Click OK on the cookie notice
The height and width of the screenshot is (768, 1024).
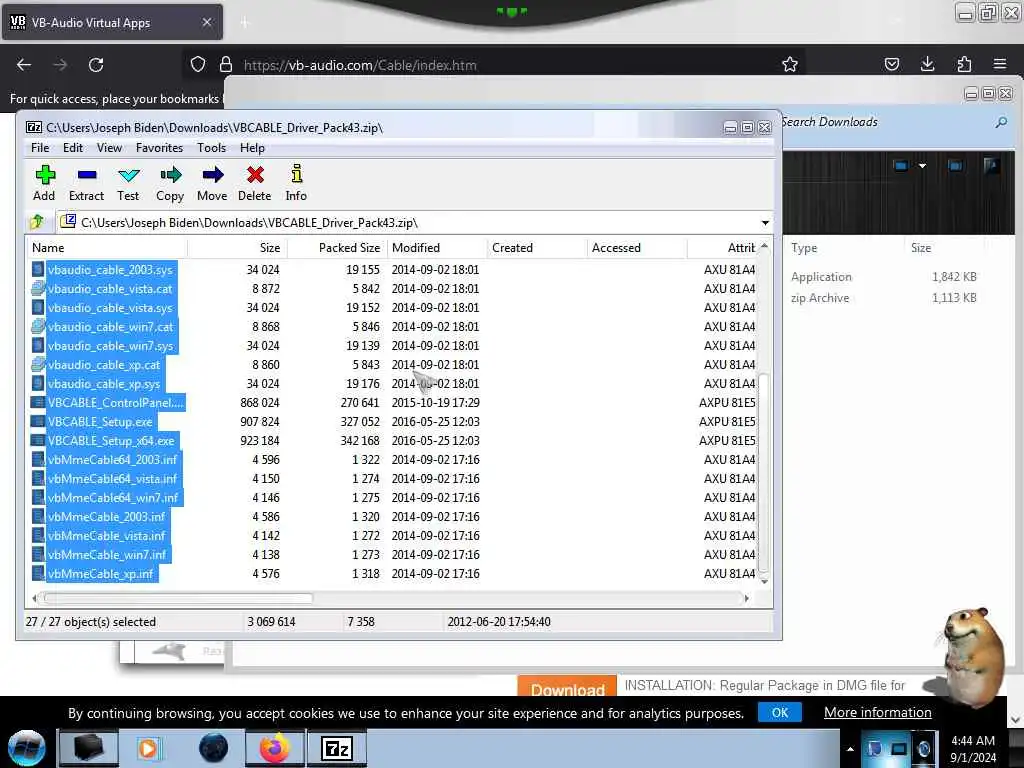pyautogui.click(x=780, y=712)
